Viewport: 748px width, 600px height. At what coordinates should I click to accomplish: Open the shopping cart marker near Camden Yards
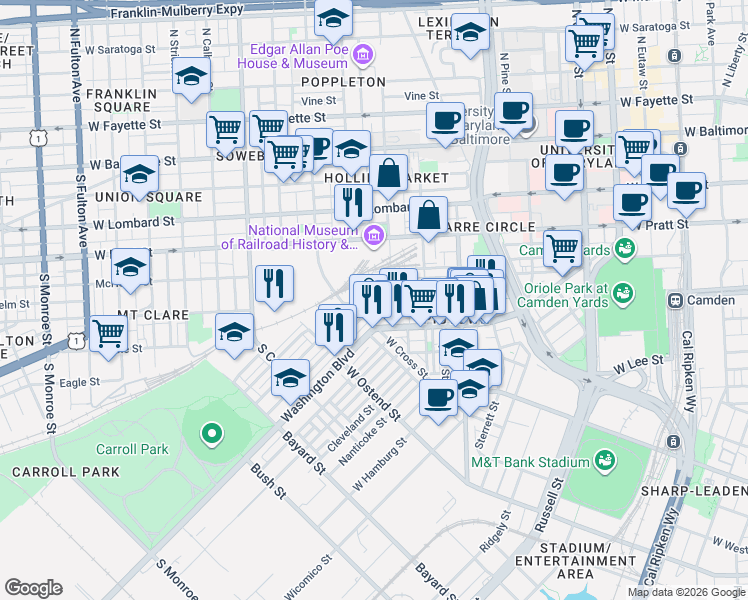coord(562,252)
